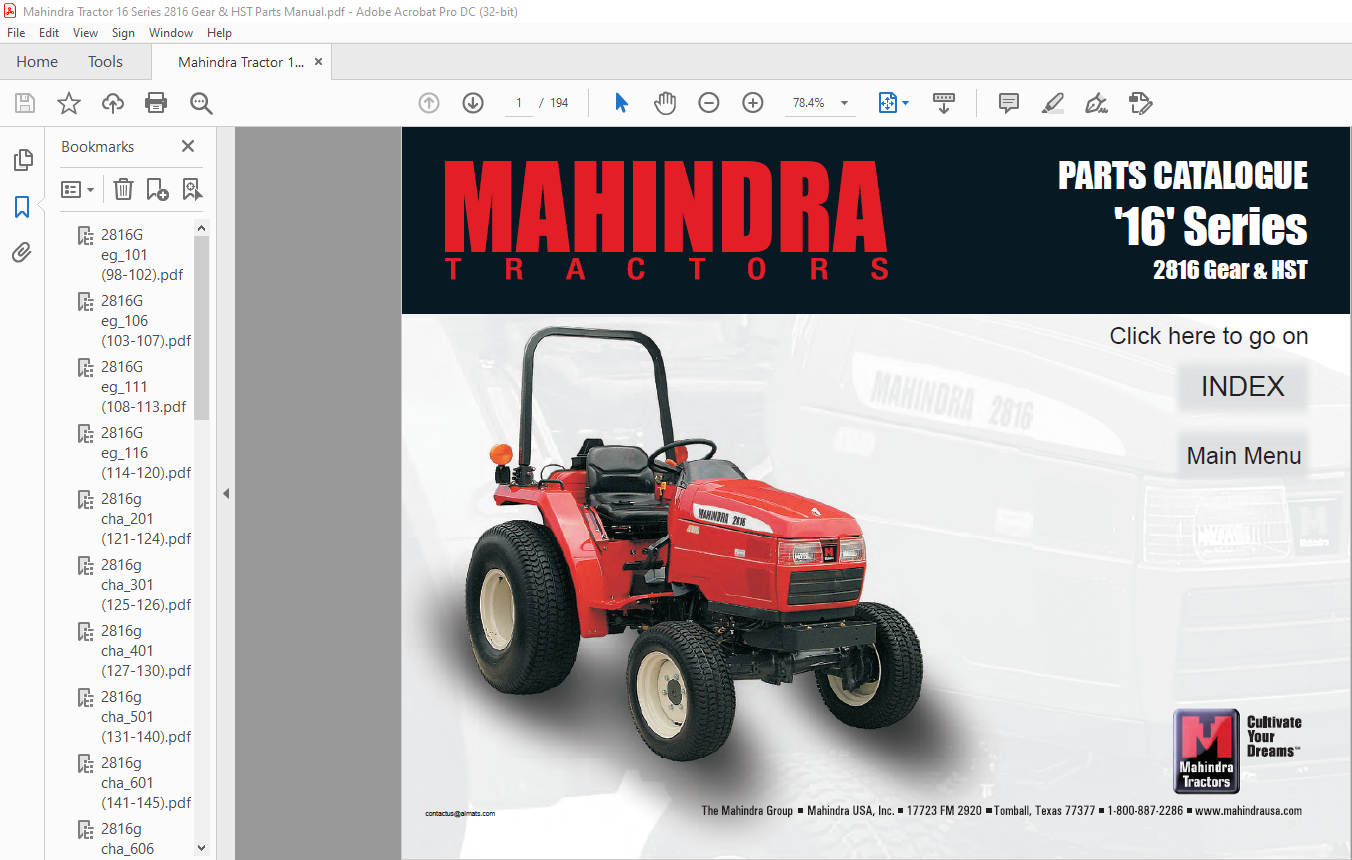Click the upload to cloud icon

tap(113, 103)
